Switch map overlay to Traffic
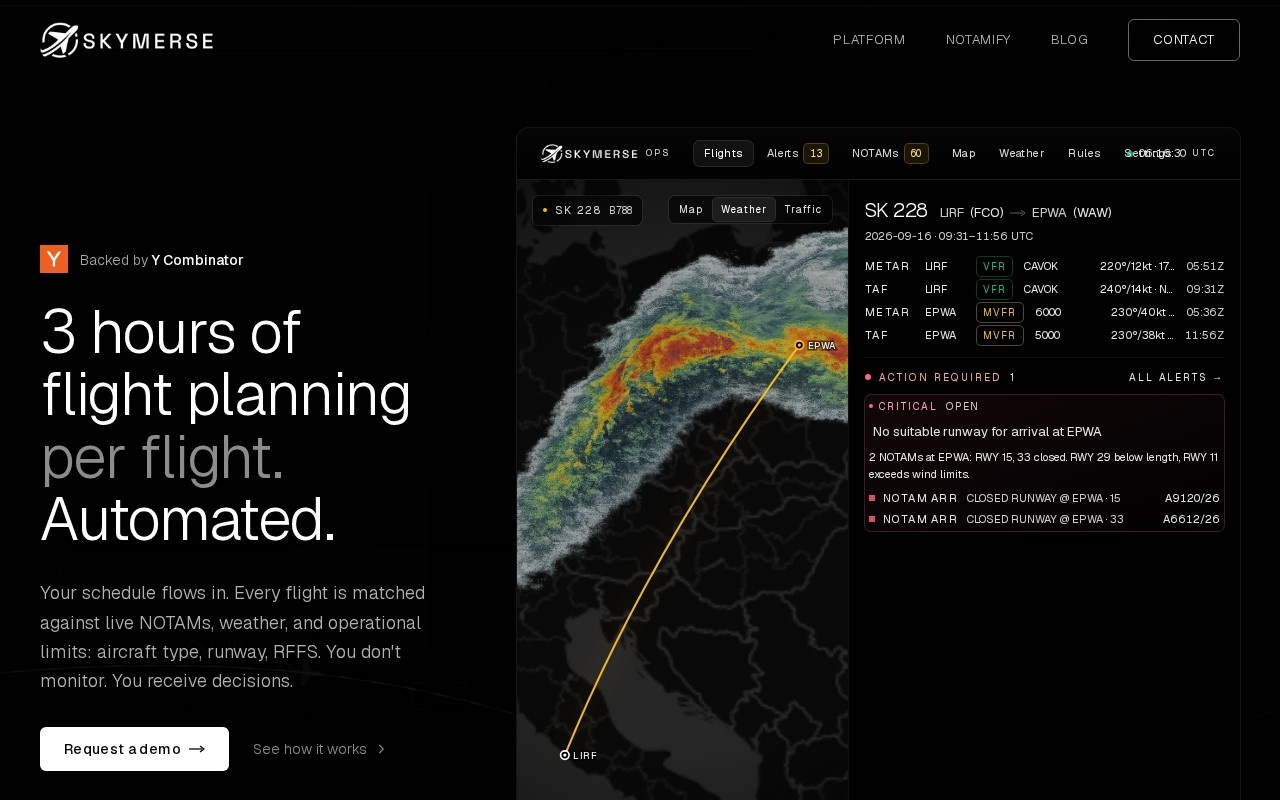The width and height of the screenshot is (1280, 800). [803, 209]
